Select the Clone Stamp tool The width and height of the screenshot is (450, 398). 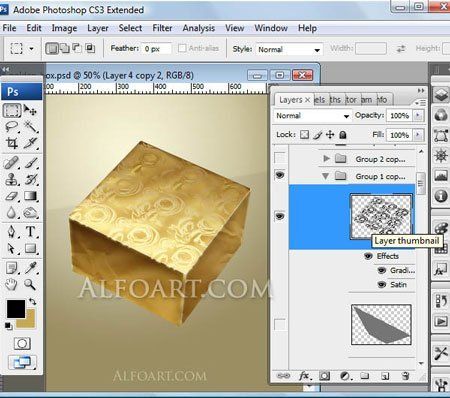coord(12,179)
